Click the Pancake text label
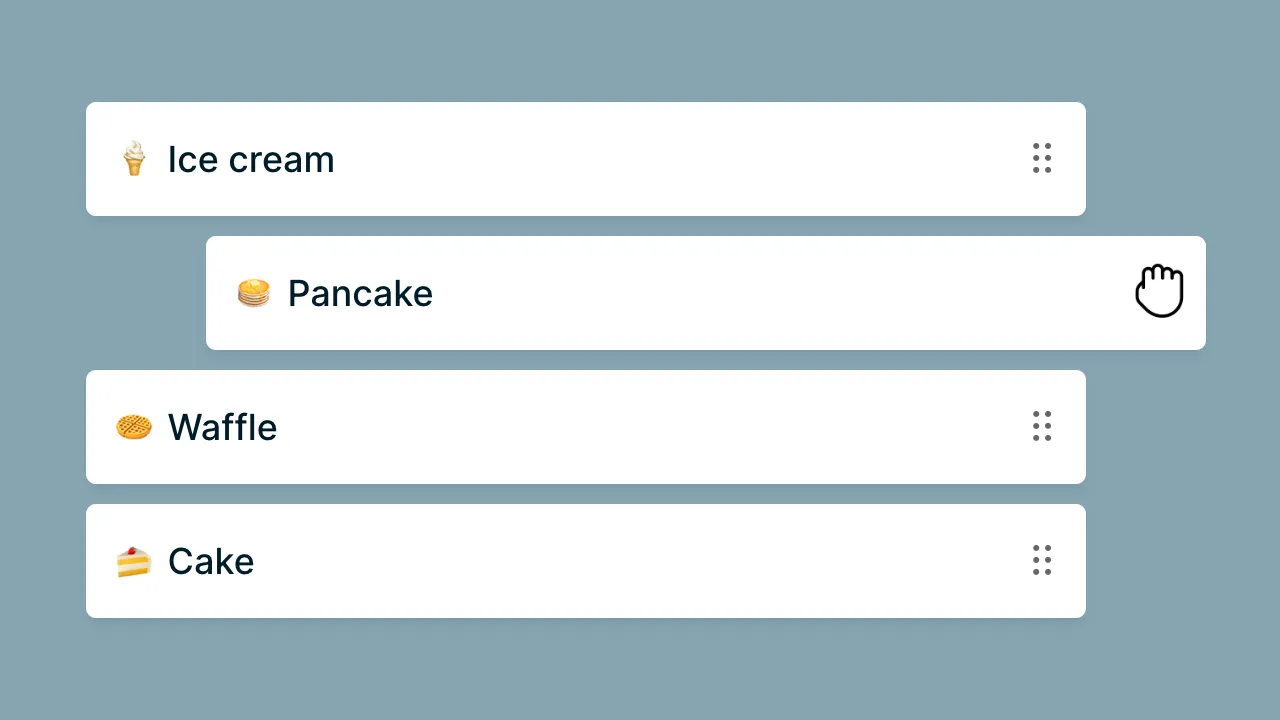 [360, 293]
